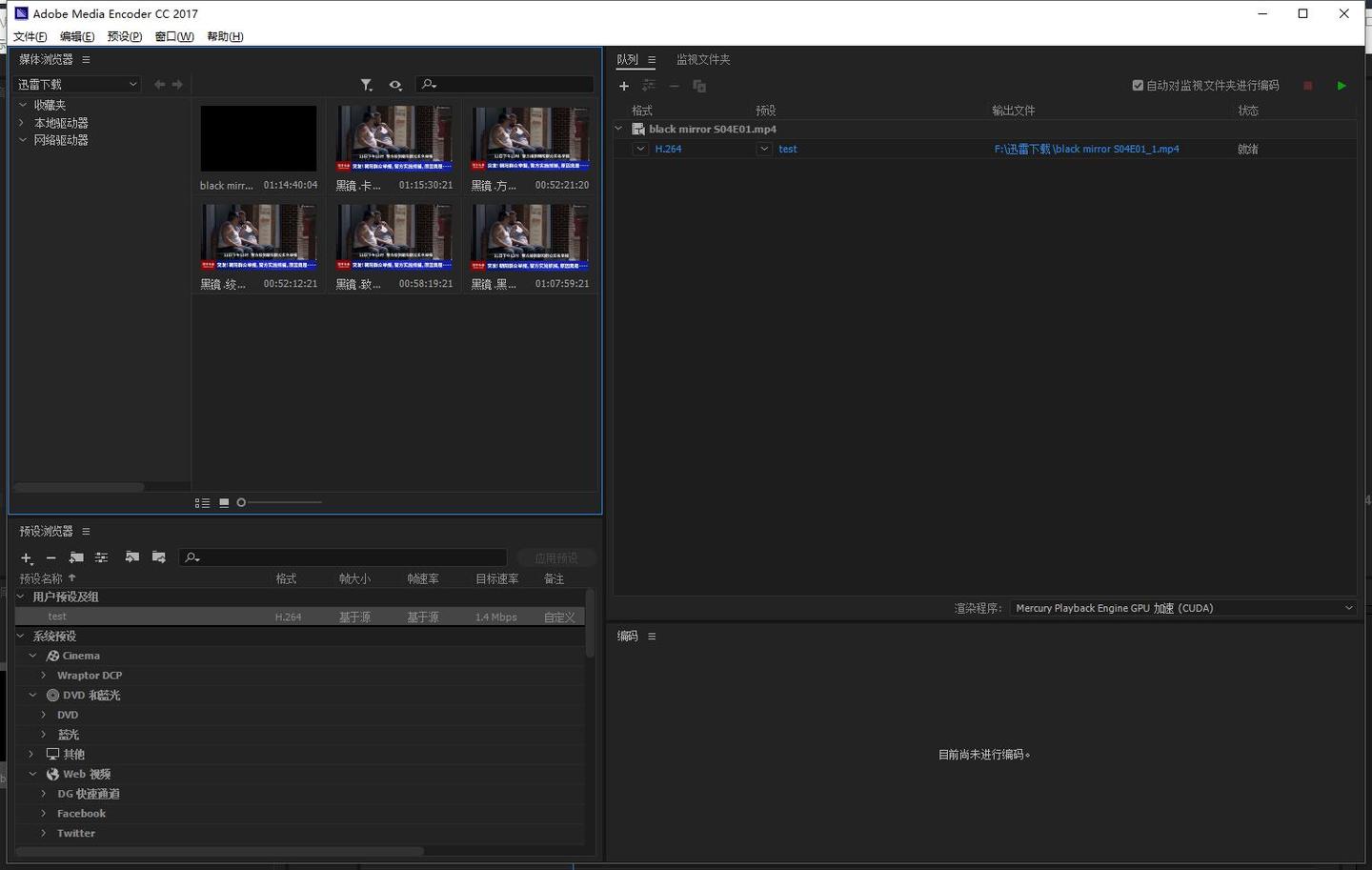Screen dimensions: 1372x870
Task: Open the 编辑(E) menu
Action: (x=77, y=36)
